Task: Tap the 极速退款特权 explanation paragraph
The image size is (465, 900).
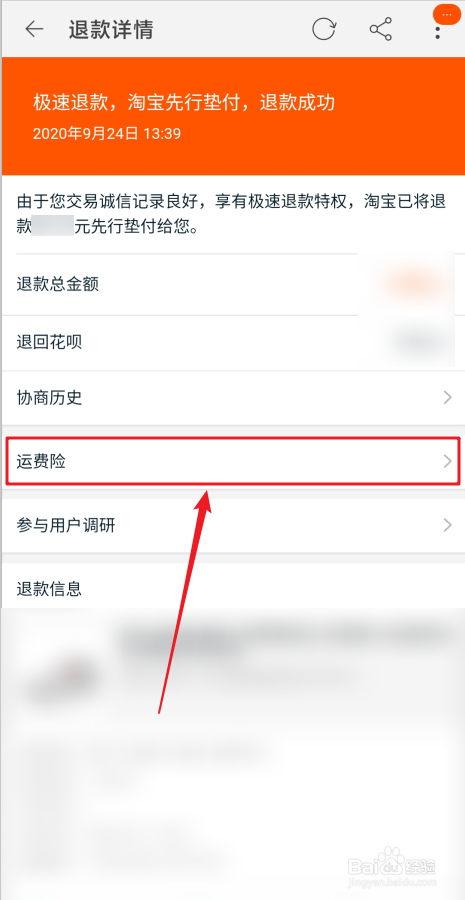Action: (231, 214)
